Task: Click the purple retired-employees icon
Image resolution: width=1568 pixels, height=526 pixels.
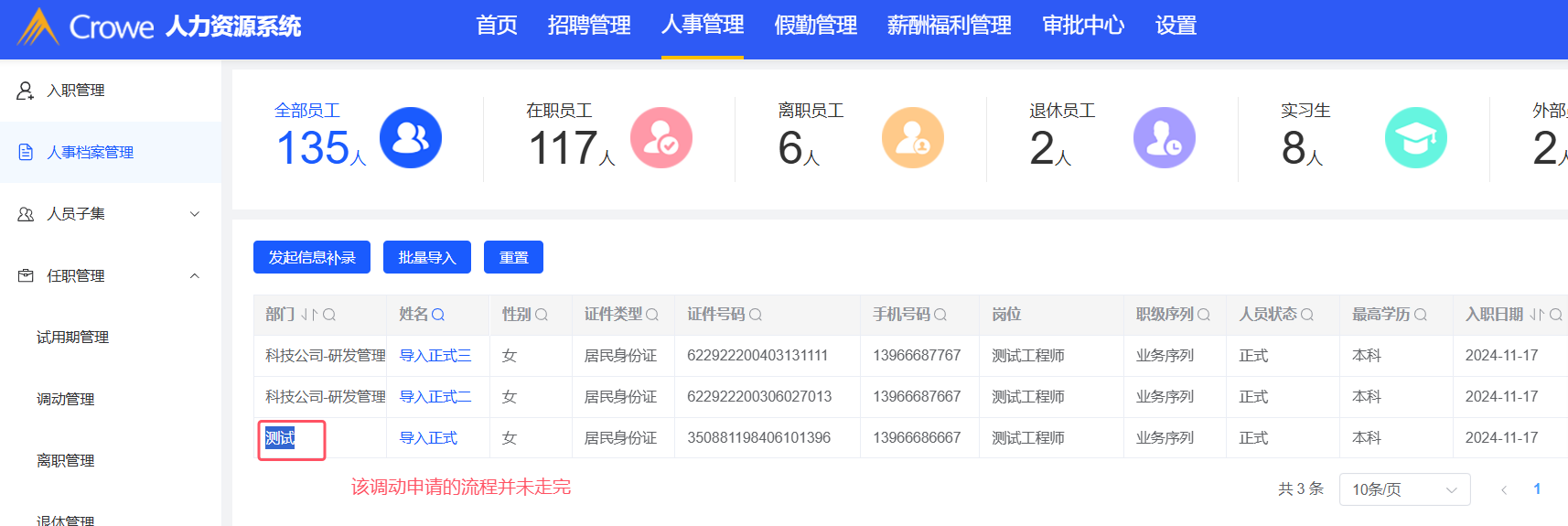Action: click(1164, 138)
